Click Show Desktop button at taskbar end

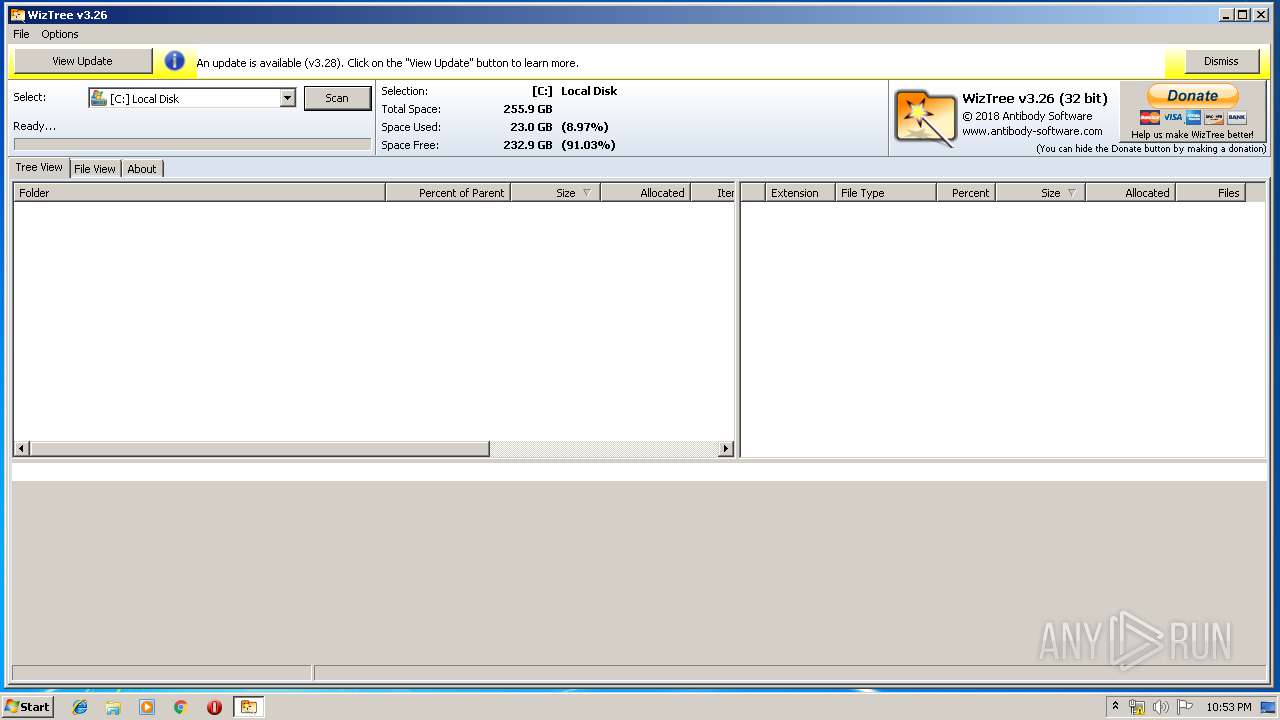[x=1268, y=707]
